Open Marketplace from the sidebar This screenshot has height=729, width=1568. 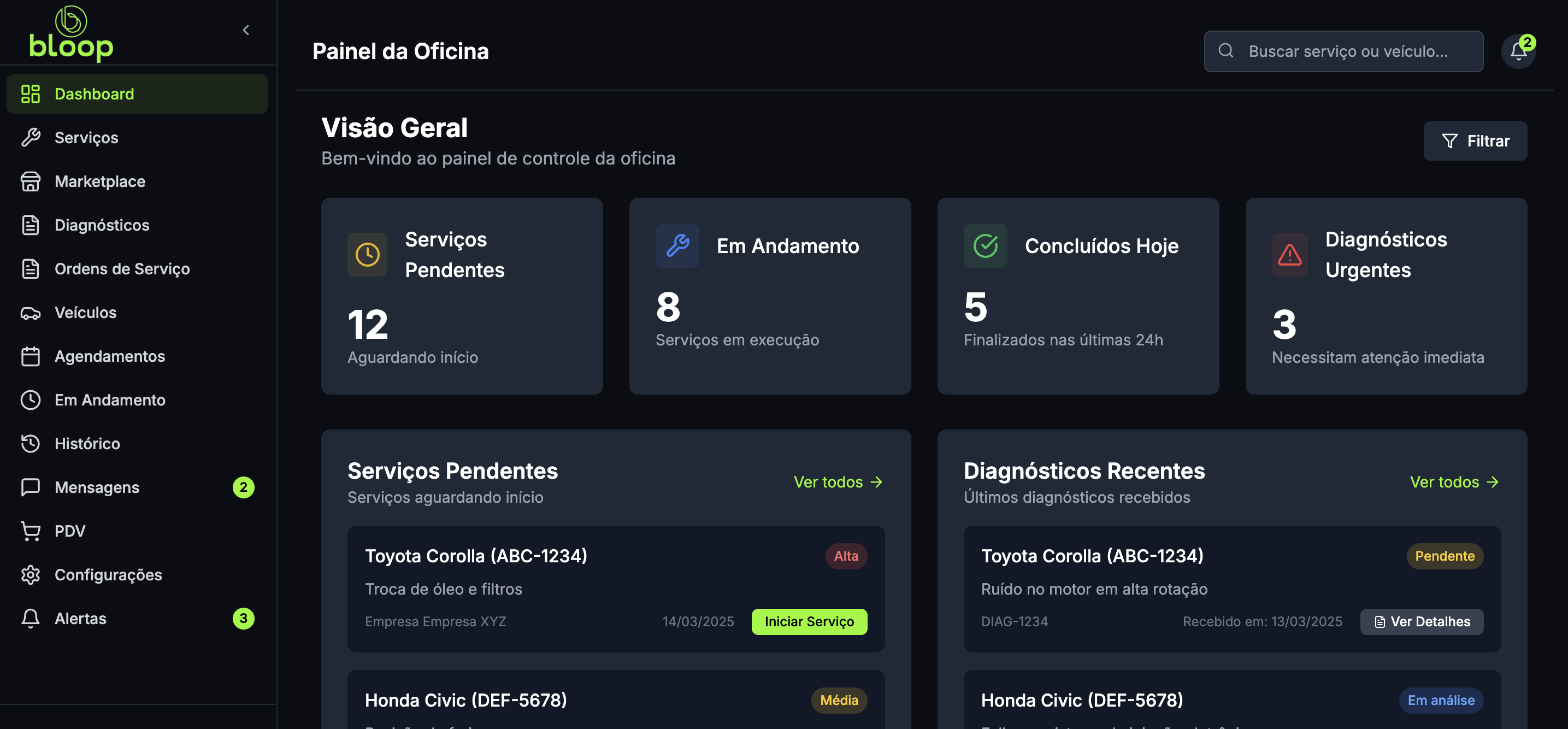click(x=100, y=181)
